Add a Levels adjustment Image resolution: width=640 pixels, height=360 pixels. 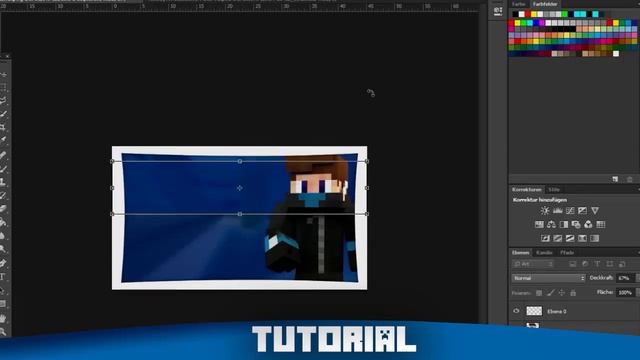pyautogui.click(x=558, y=211)
